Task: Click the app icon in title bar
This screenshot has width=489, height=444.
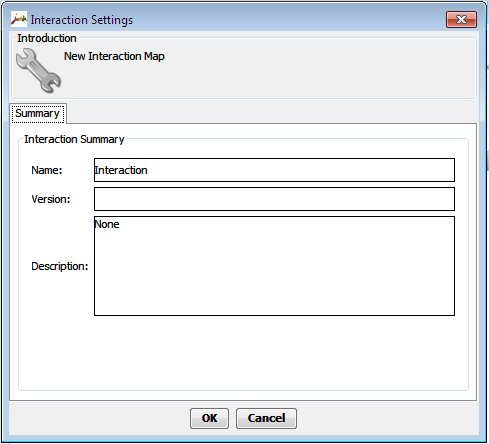Action: [x=19, y=19]
